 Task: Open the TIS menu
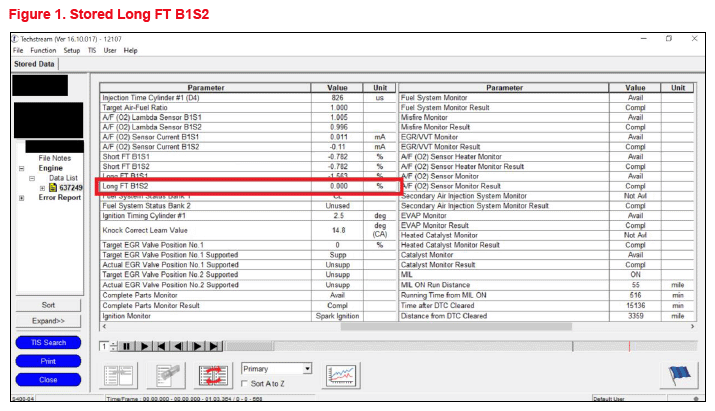(x=92, y=50)
